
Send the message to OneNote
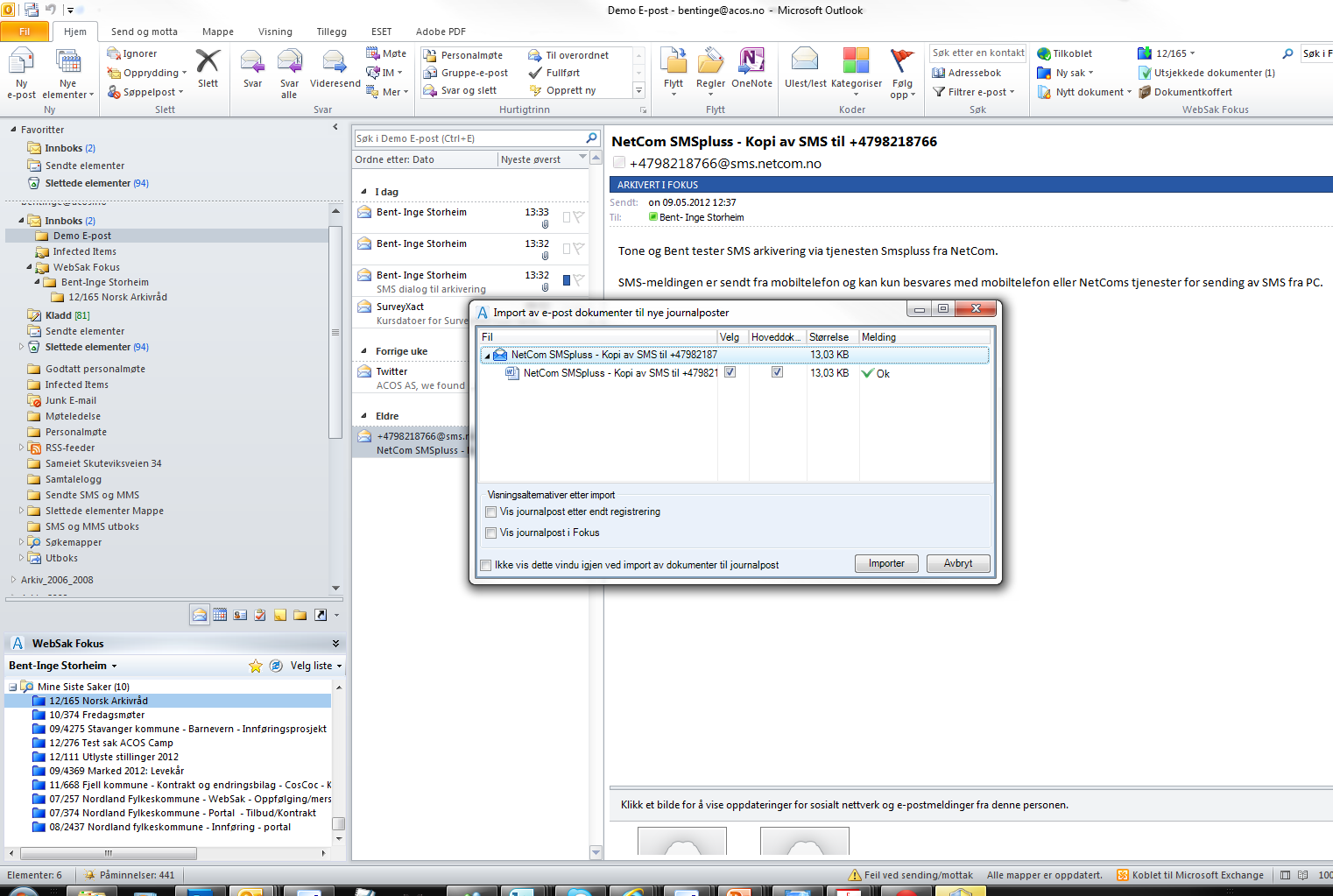(x=751, y=69)
